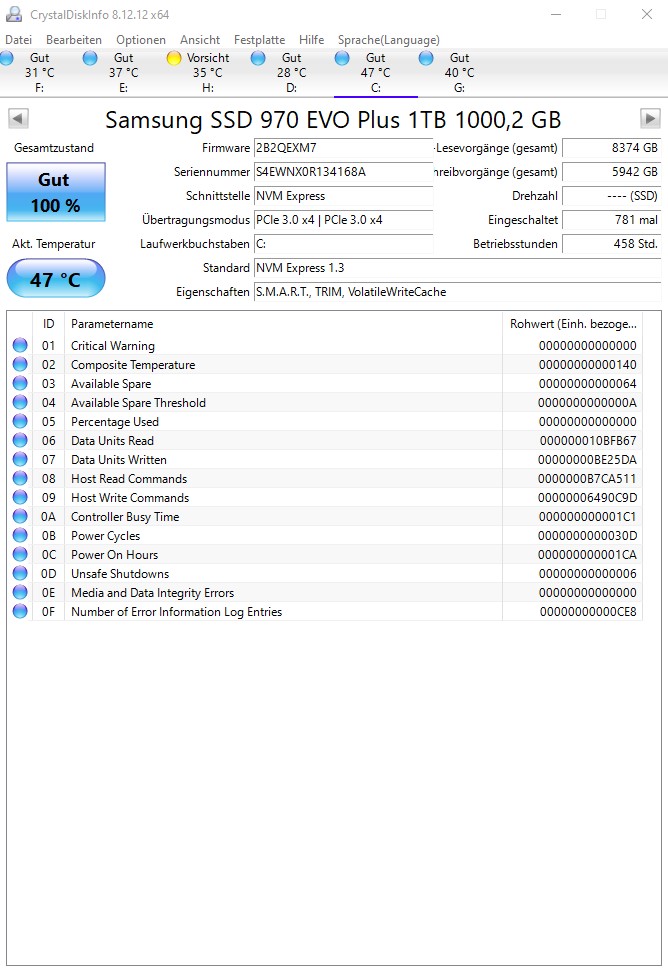Click the Schnittstelle NVM Express field
Viewport: 668px width, 971px height.
343,196
